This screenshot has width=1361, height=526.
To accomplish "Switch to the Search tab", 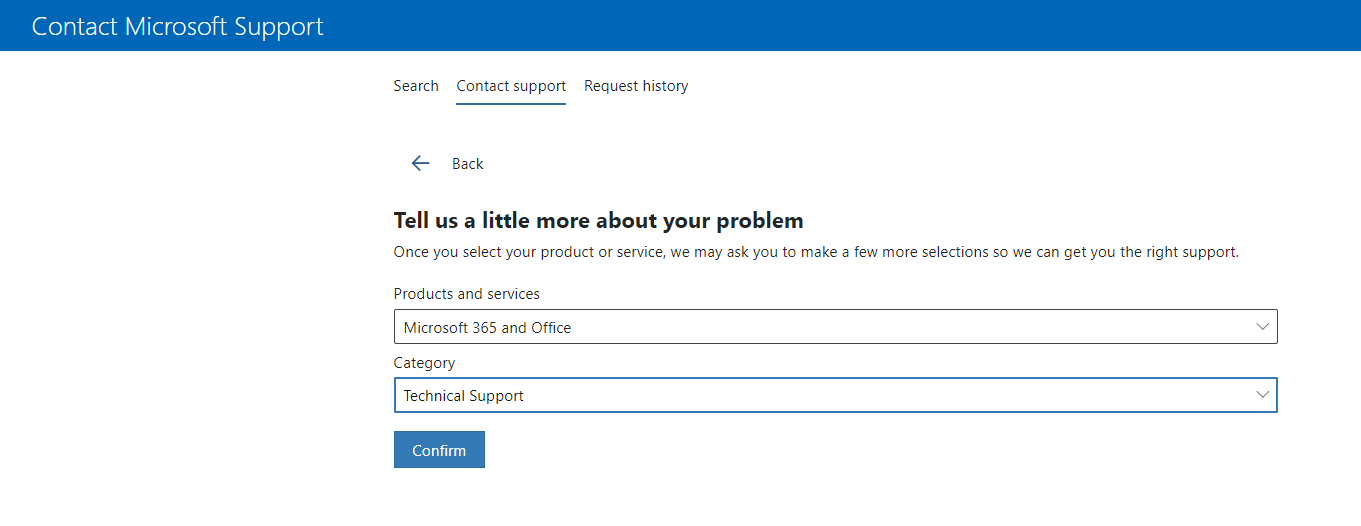I will (416, 86).
